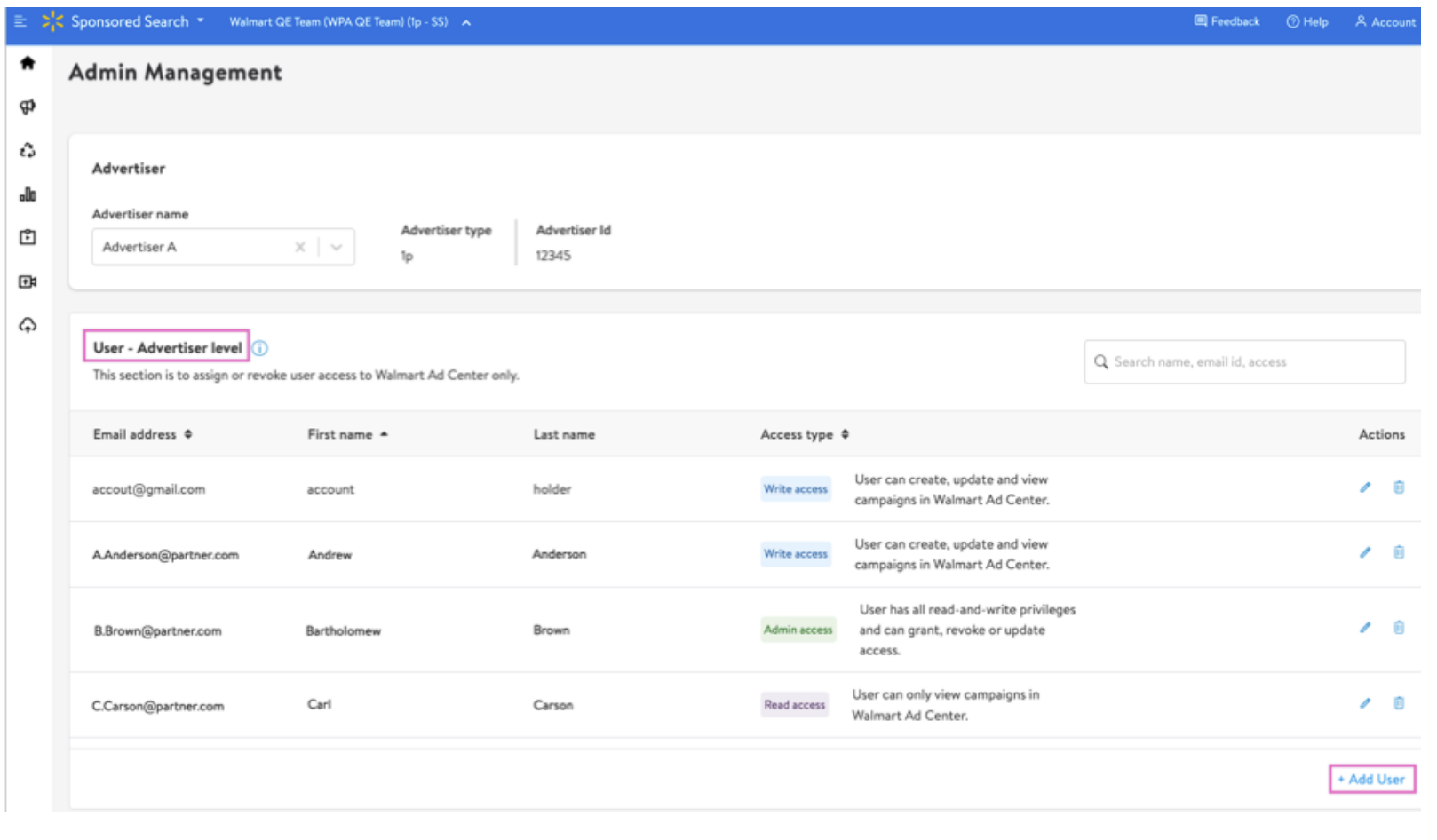Image resolution: width=1437 pixels, height=840 pixels.
Task: Open Feedback in top bar
Action: coord(1227,21)
